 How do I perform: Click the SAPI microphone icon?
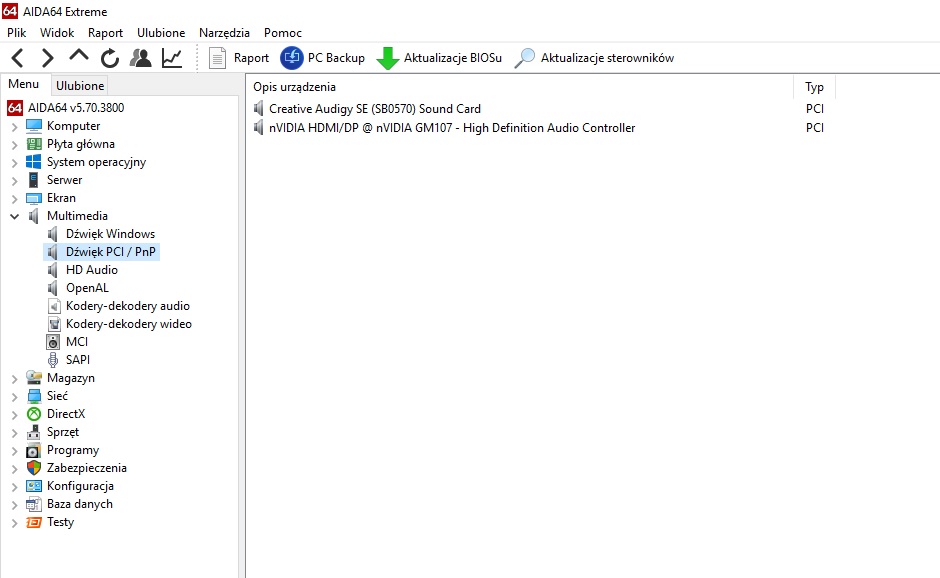(53, 360)
